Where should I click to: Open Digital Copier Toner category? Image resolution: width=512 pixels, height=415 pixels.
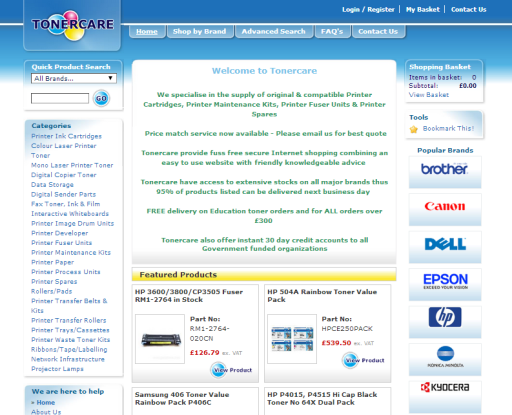(x=64, y=175)
